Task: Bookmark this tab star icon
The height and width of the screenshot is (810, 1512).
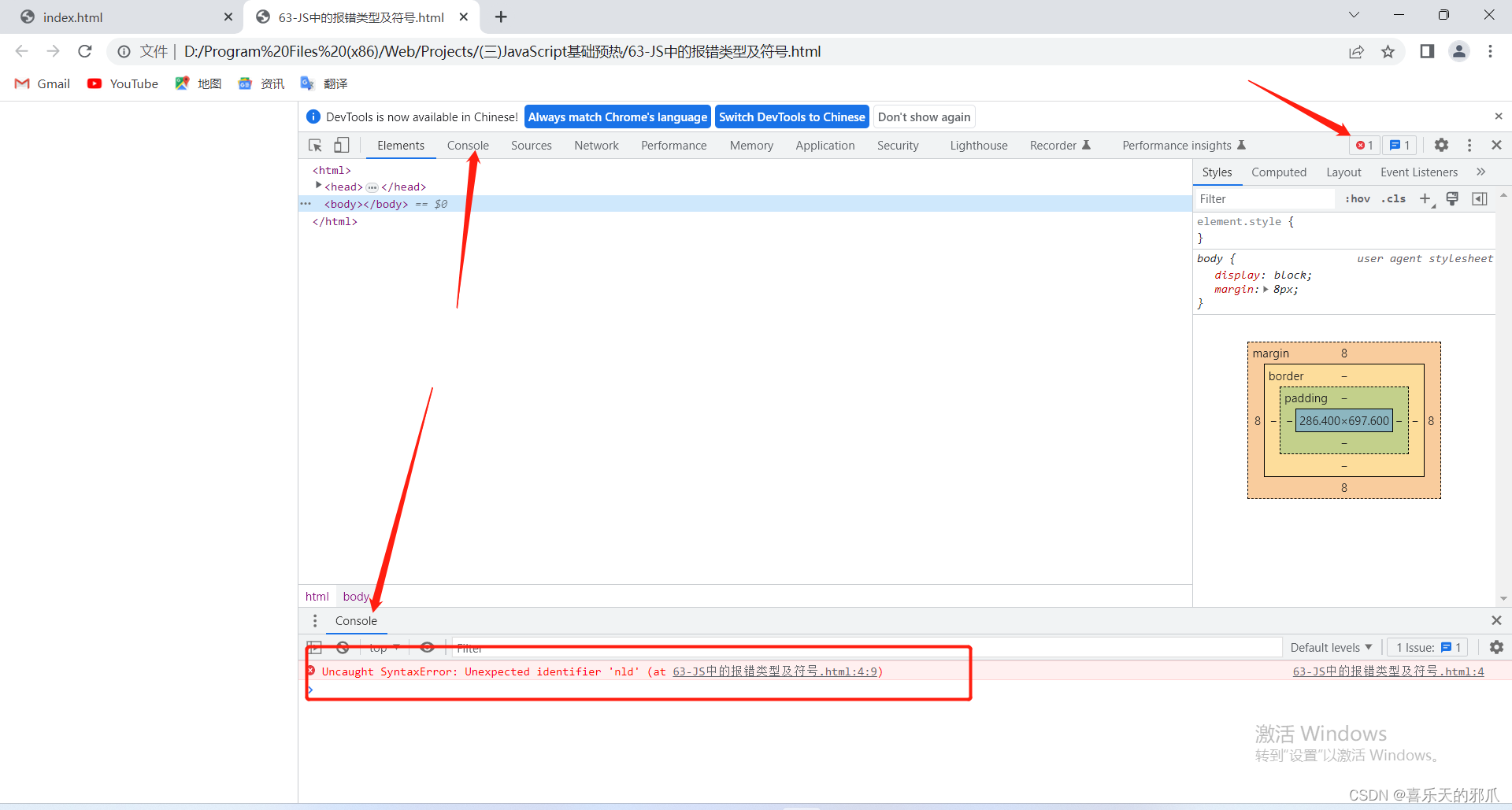Action: (x=1388, y=52)
